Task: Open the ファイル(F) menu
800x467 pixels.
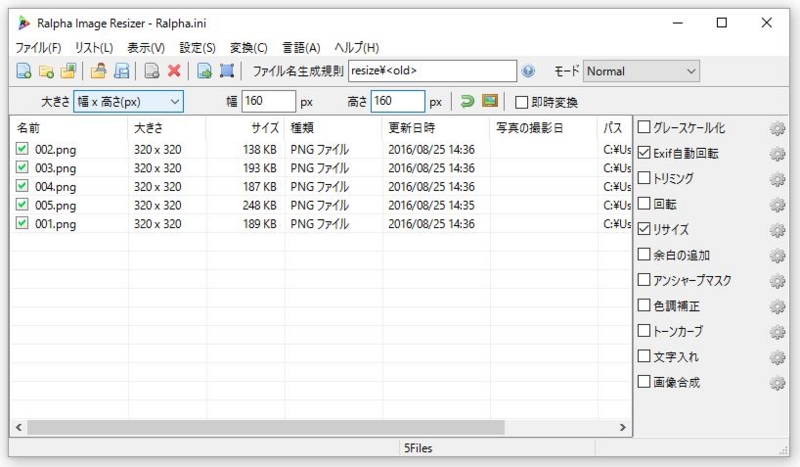Action: point(38,48)
